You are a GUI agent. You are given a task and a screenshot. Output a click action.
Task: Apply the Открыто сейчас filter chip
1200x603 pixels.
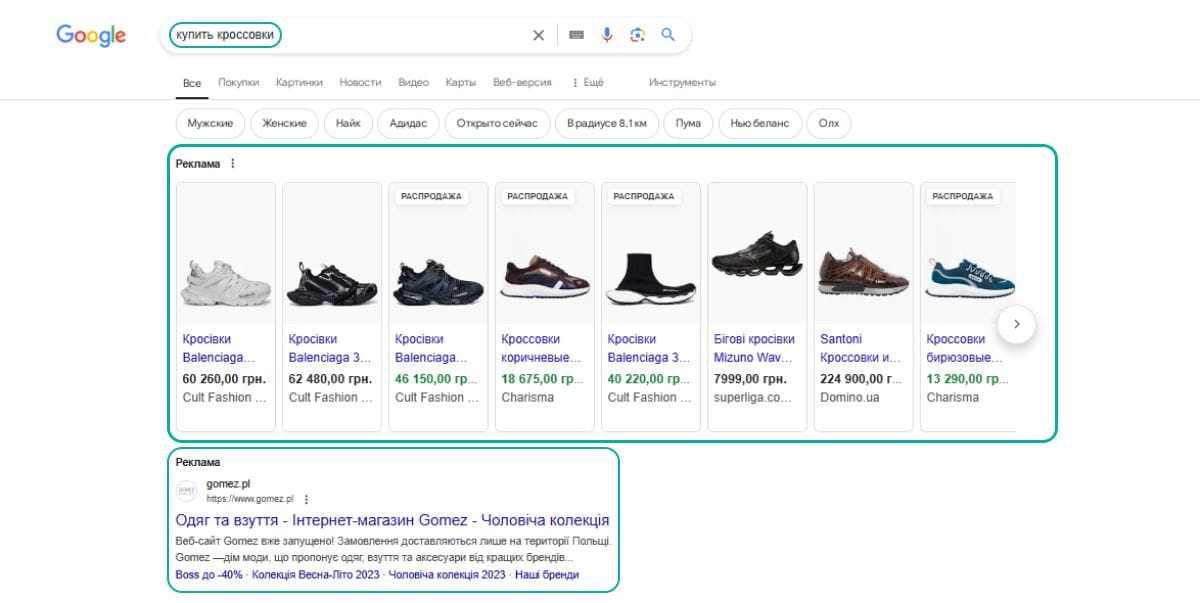[497, 123]
